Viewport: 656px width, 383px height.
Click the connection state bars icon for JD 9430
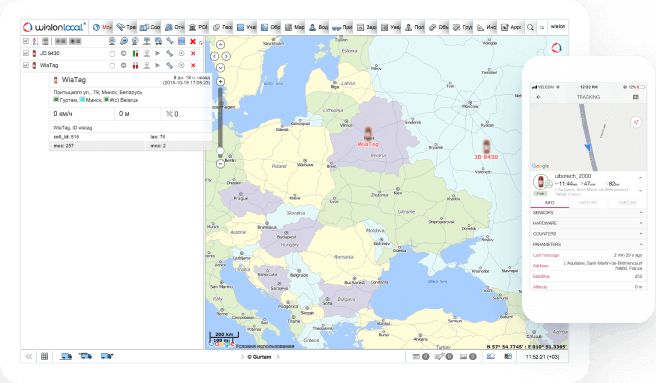135,53
